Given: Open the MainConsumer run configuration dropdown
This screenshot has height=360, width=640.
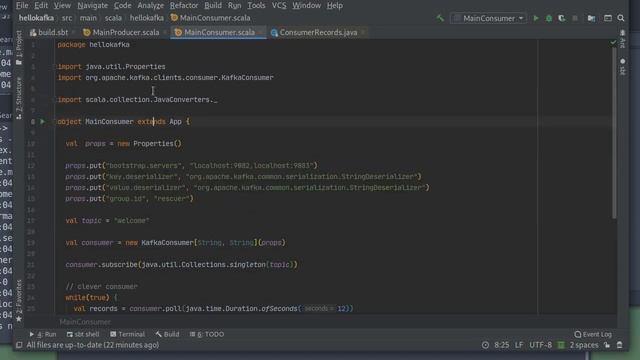Looking at the screenshot, I should [x=488, y=18].
